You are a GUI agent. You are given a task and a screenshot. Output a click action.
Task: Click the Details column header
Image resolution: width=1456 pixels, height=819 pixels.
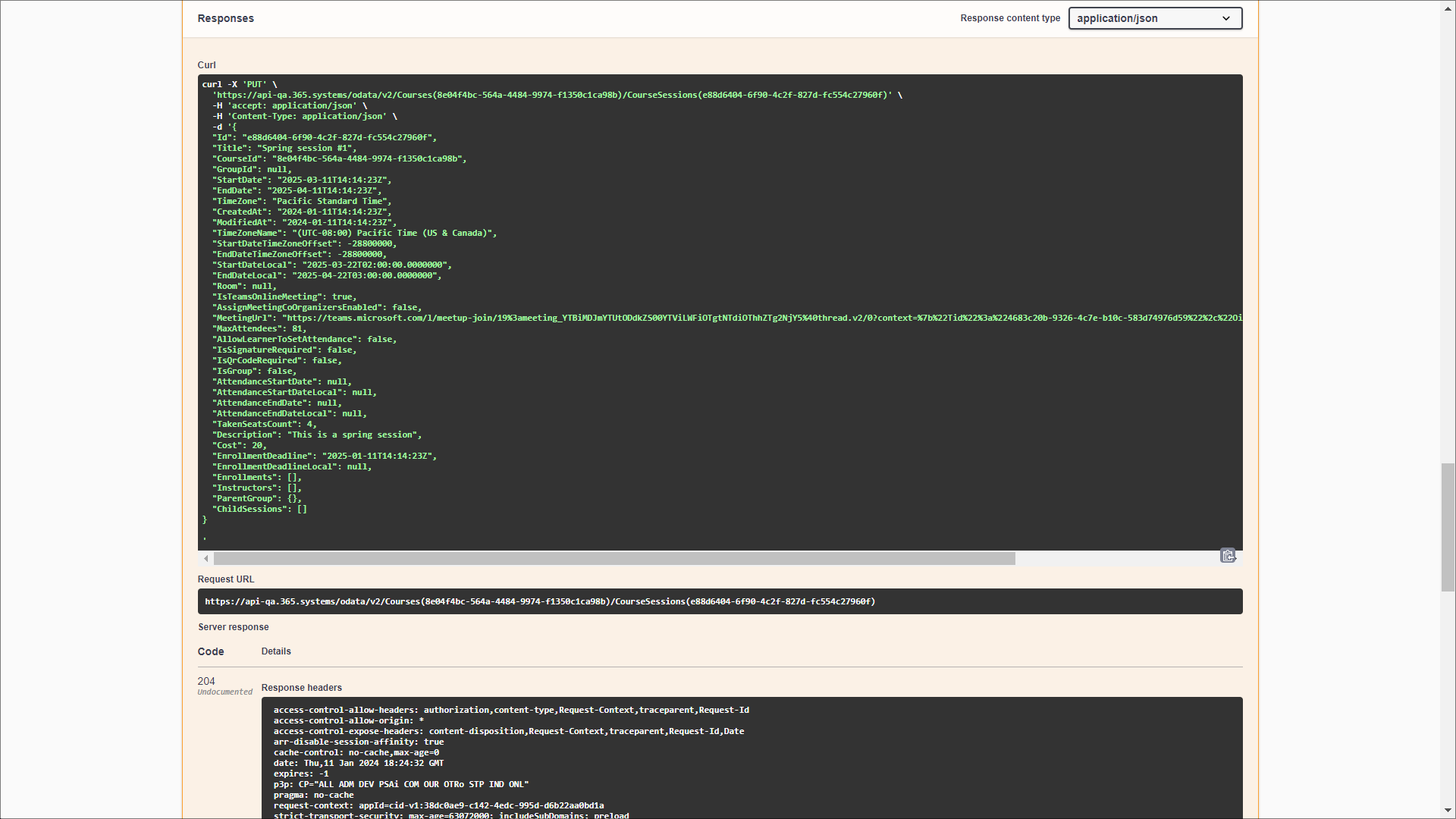(x=276, y=651)
